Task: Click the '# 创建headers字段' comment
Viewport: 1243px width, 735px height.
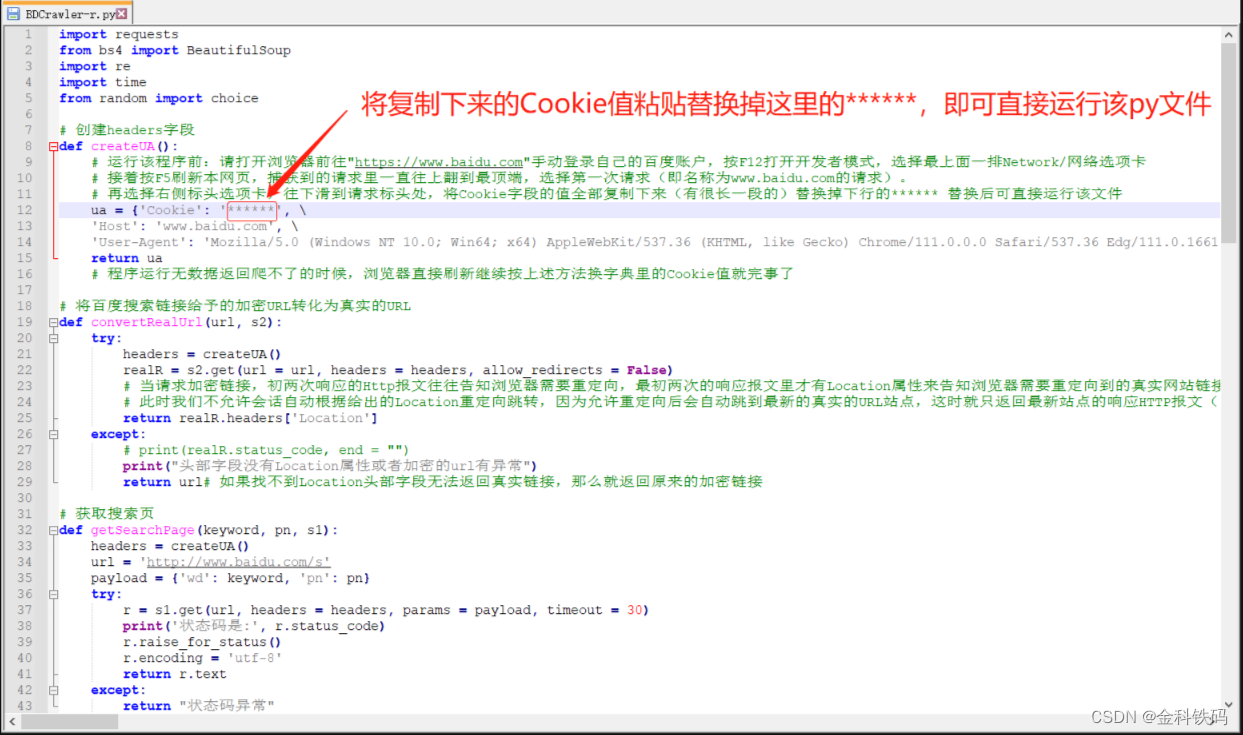Action: [127, 130]
